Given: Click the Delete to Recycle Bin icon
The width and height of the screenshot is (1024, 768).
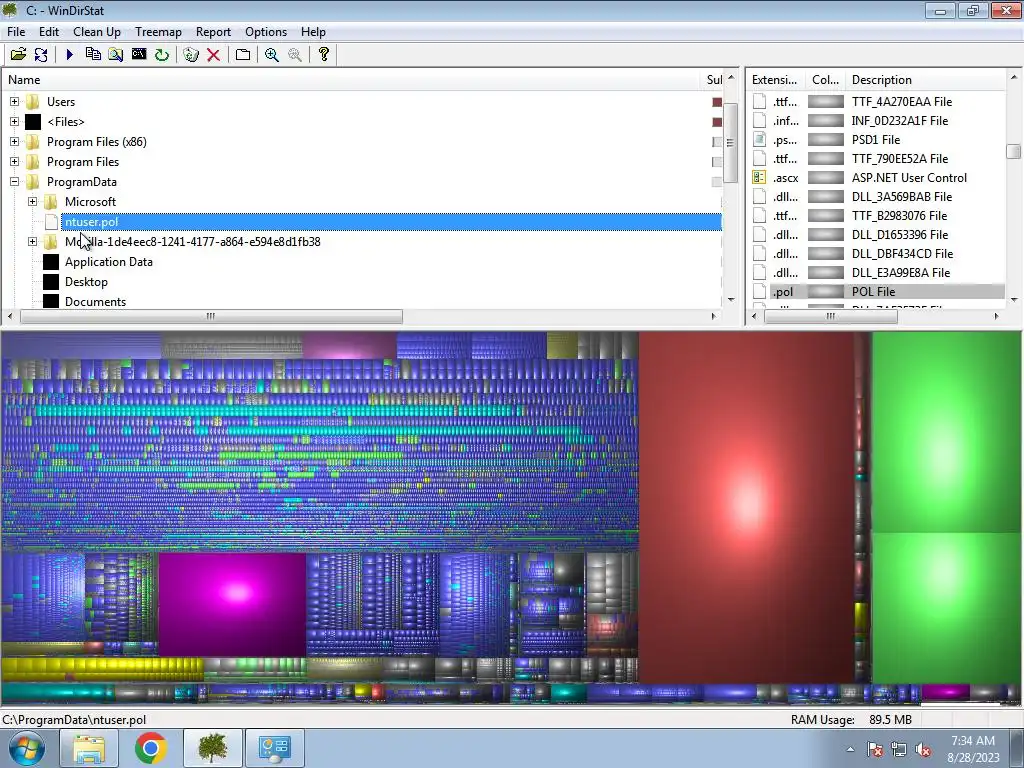Looking at the screenshot, I should (x=191, y=55).
